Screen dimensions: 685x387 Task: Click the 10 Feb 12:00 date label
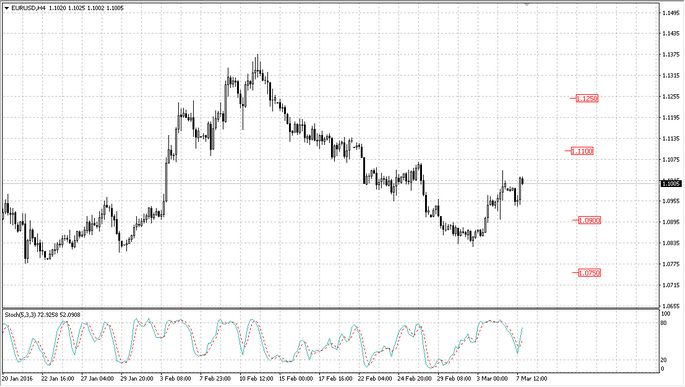pyautogui.click(x=256, y=378)
